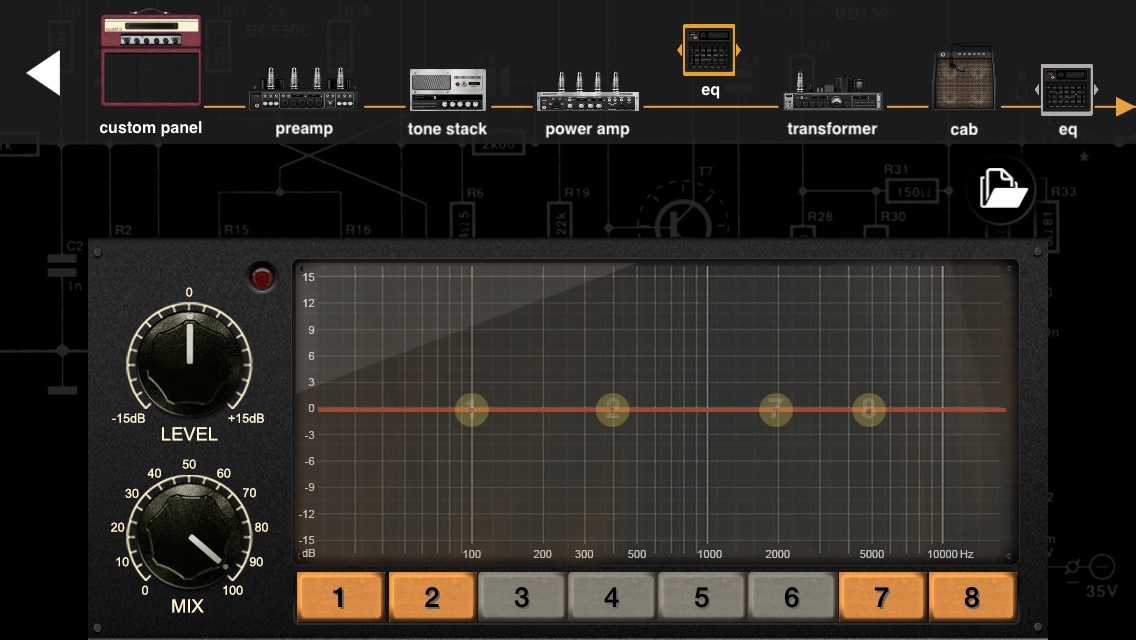Click the LEVEL knob
Image resolution: width=1136 pixels, height=640 pixels.
pyautogui.click(x=189, y=358)
